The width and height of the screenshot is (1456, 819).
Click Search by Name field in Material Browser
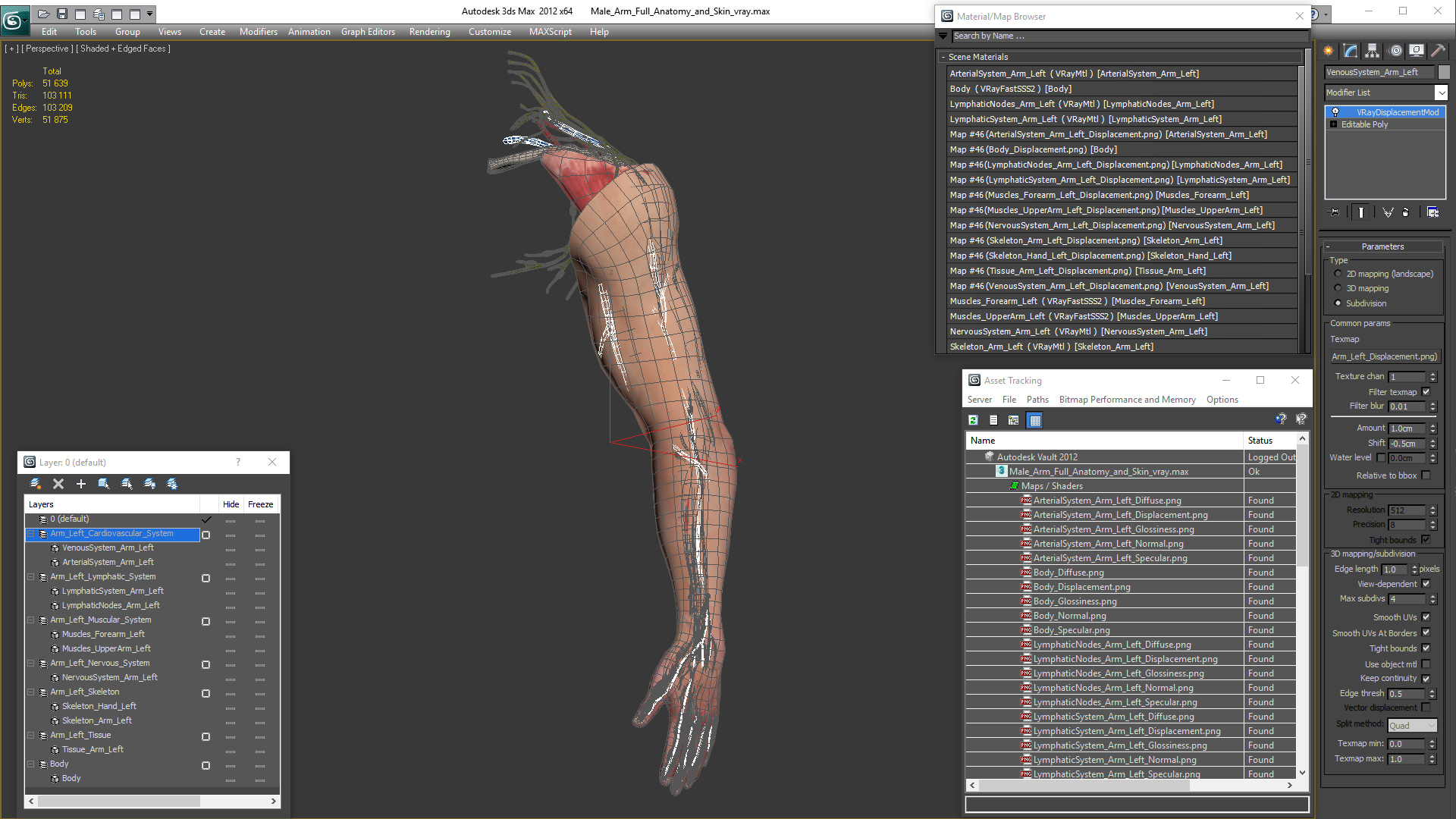(1130, 36)
